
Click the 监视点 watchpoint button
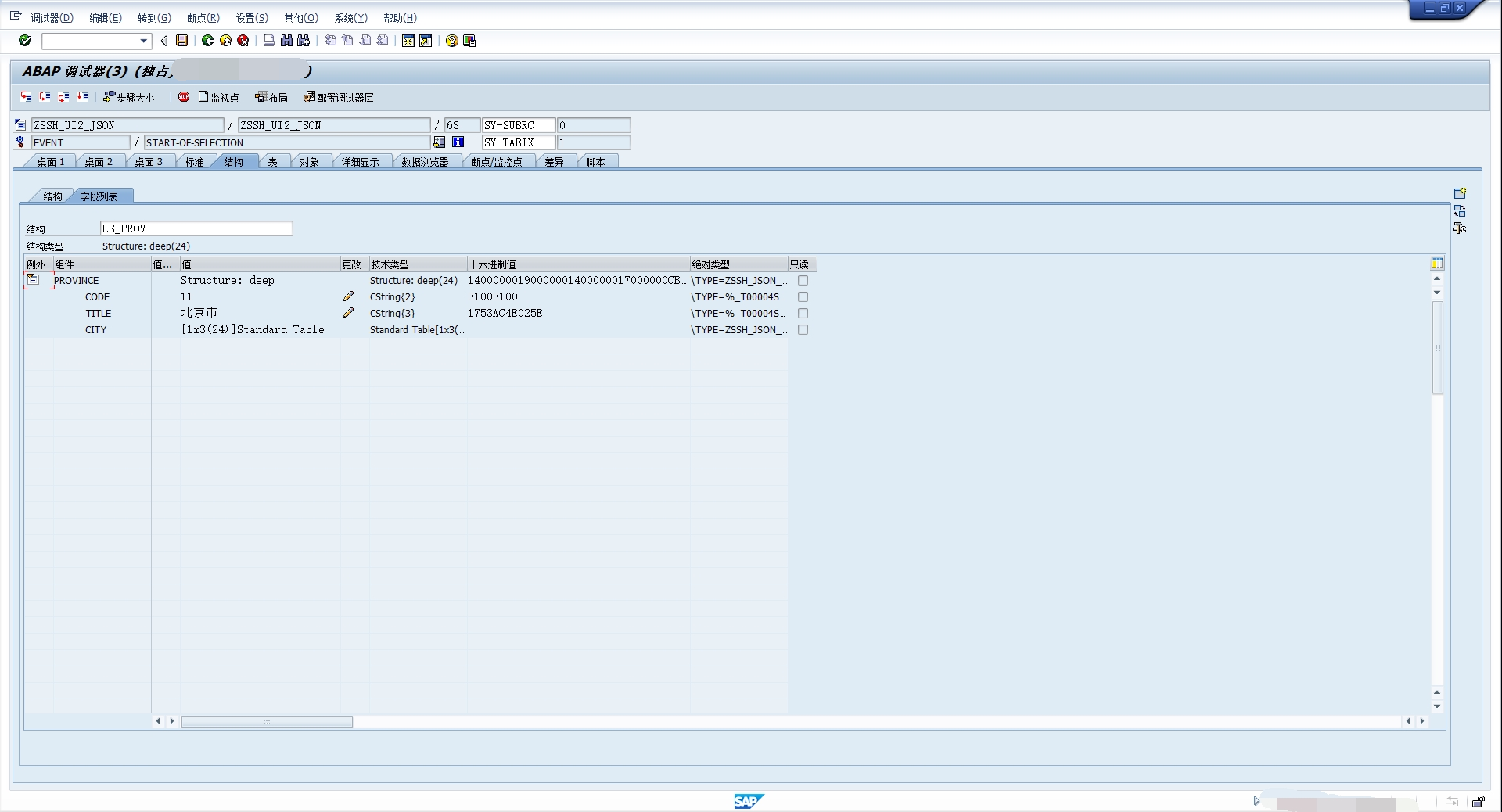[x=218, y=97]
